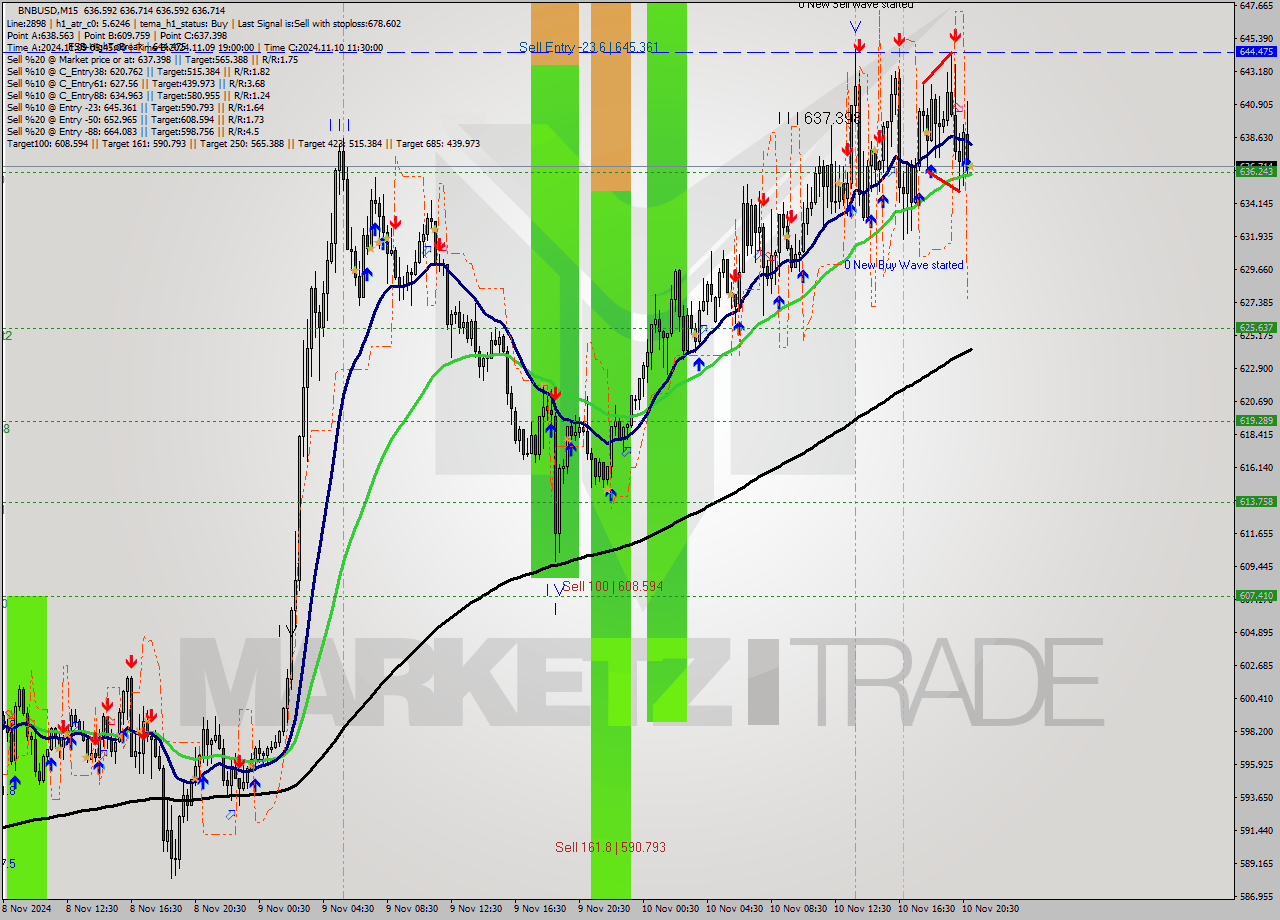
Task: Click the '9 Nov 20:30' time axis label
Action: [604, 909]
